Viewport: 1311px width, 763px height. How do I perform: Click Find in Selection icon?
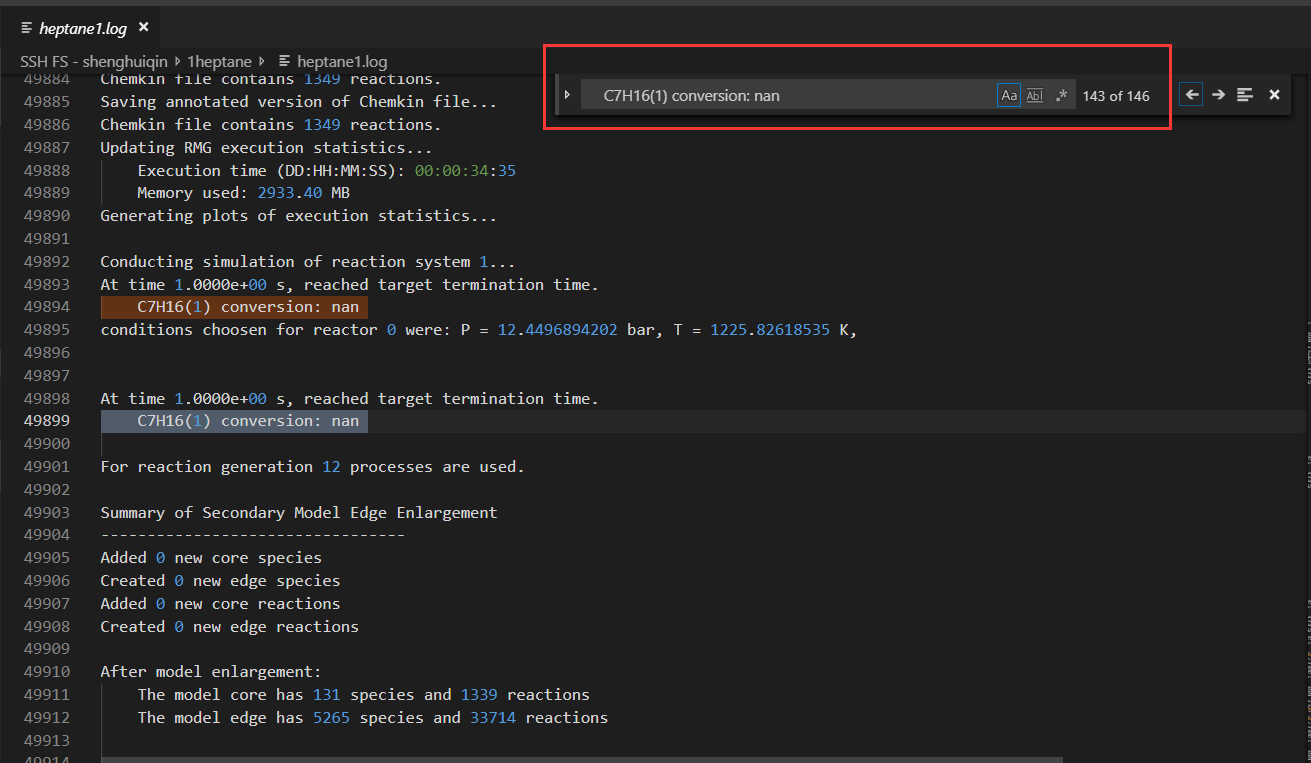tap(1245, 95)
